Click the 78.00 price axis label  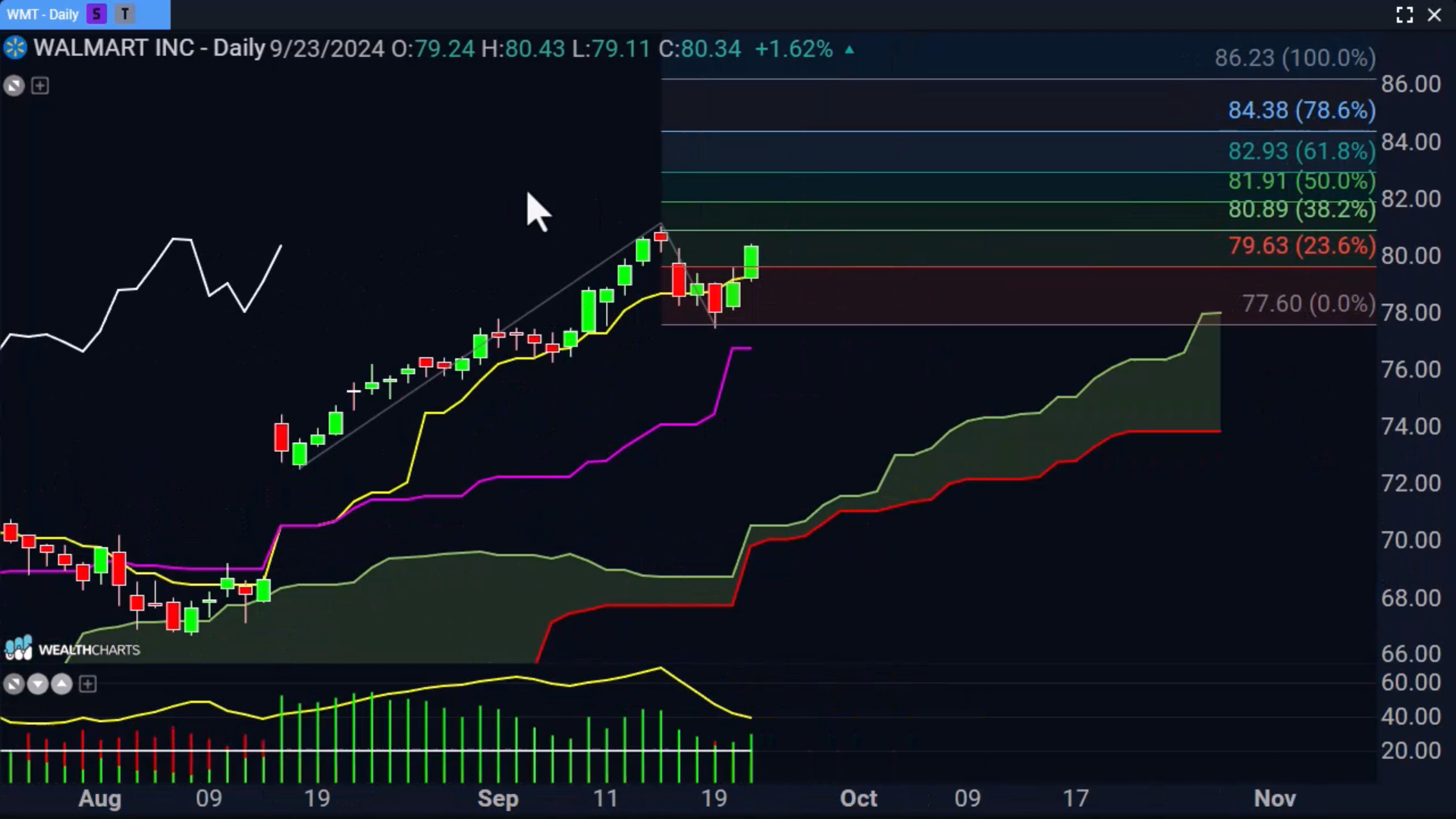[1410, 312]
